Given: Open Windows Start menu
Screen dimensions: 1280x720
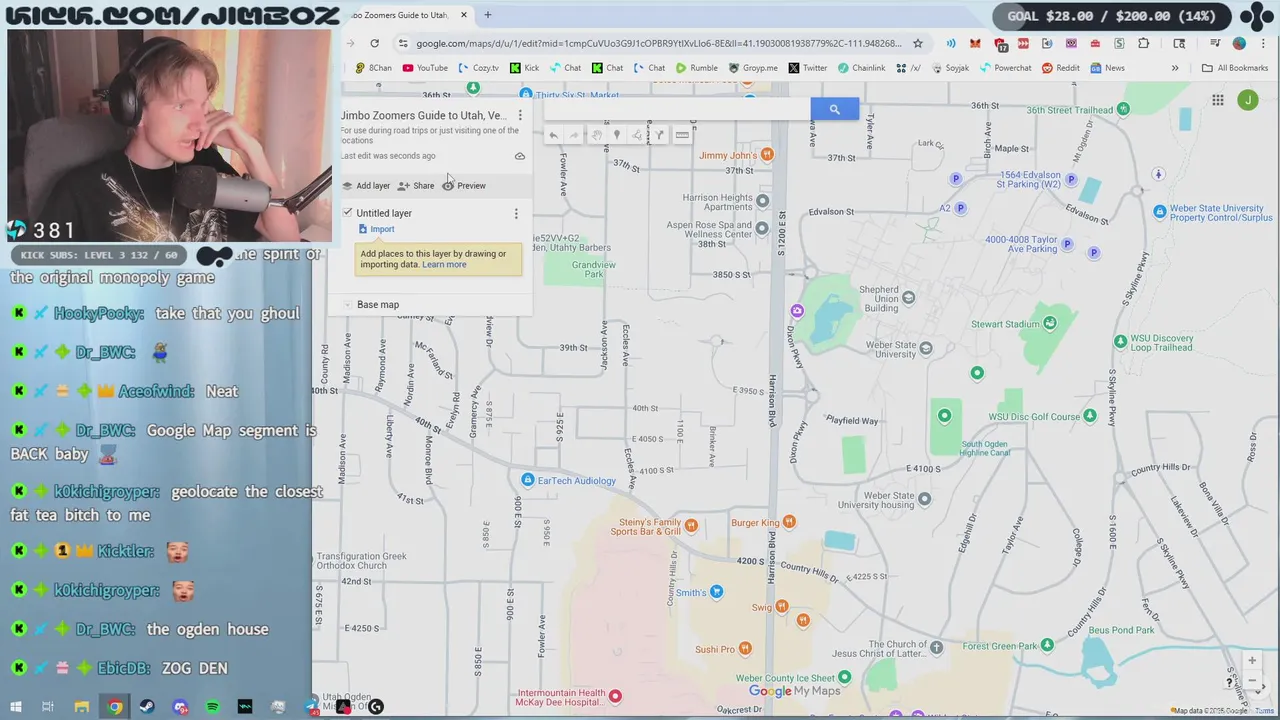Looking at the screenshot, I should tap(16, 707).
